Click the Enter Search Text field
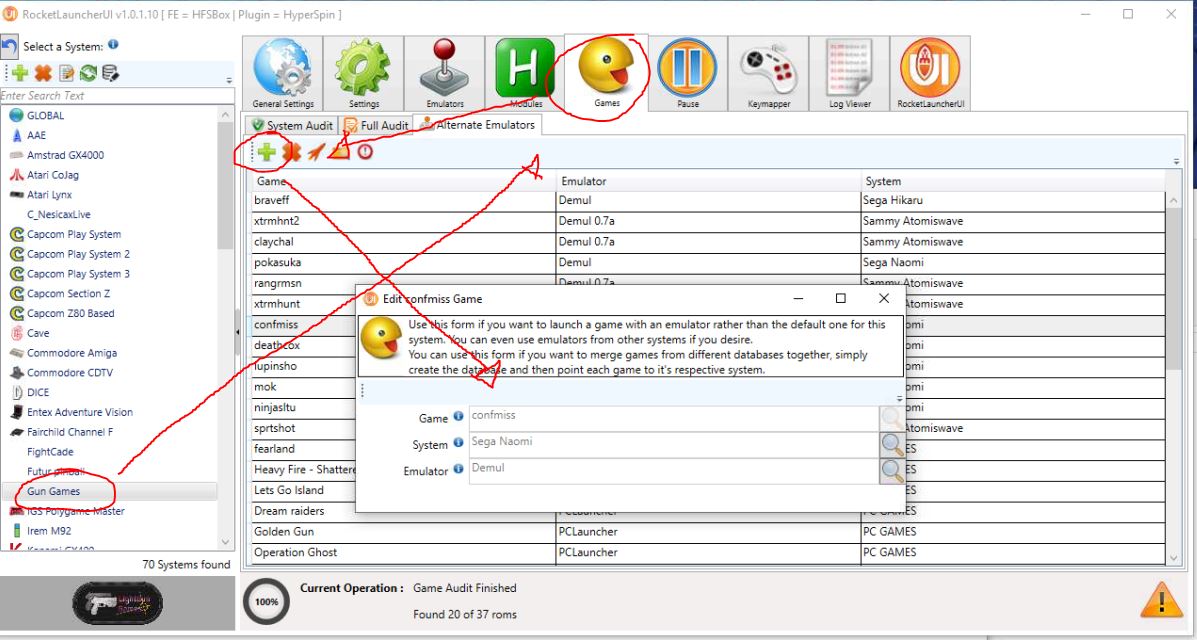The height and width of the screenshot is (640, 1197). (115, 96)
